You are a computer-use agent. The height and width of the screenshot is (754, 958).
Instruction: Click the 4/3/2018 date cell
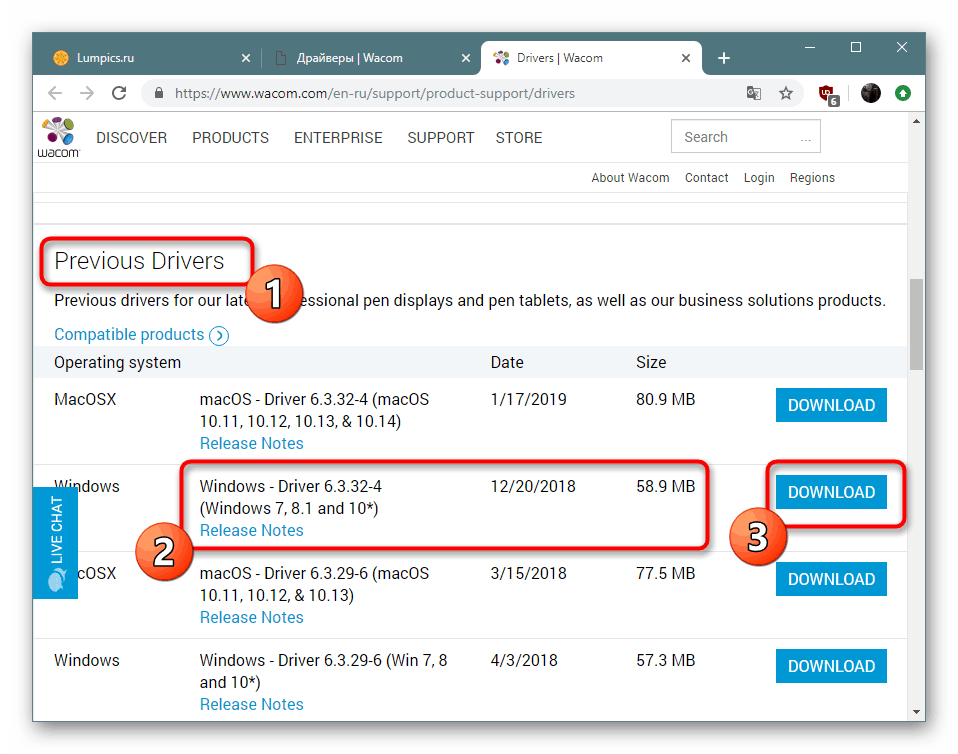click(524, 661)
